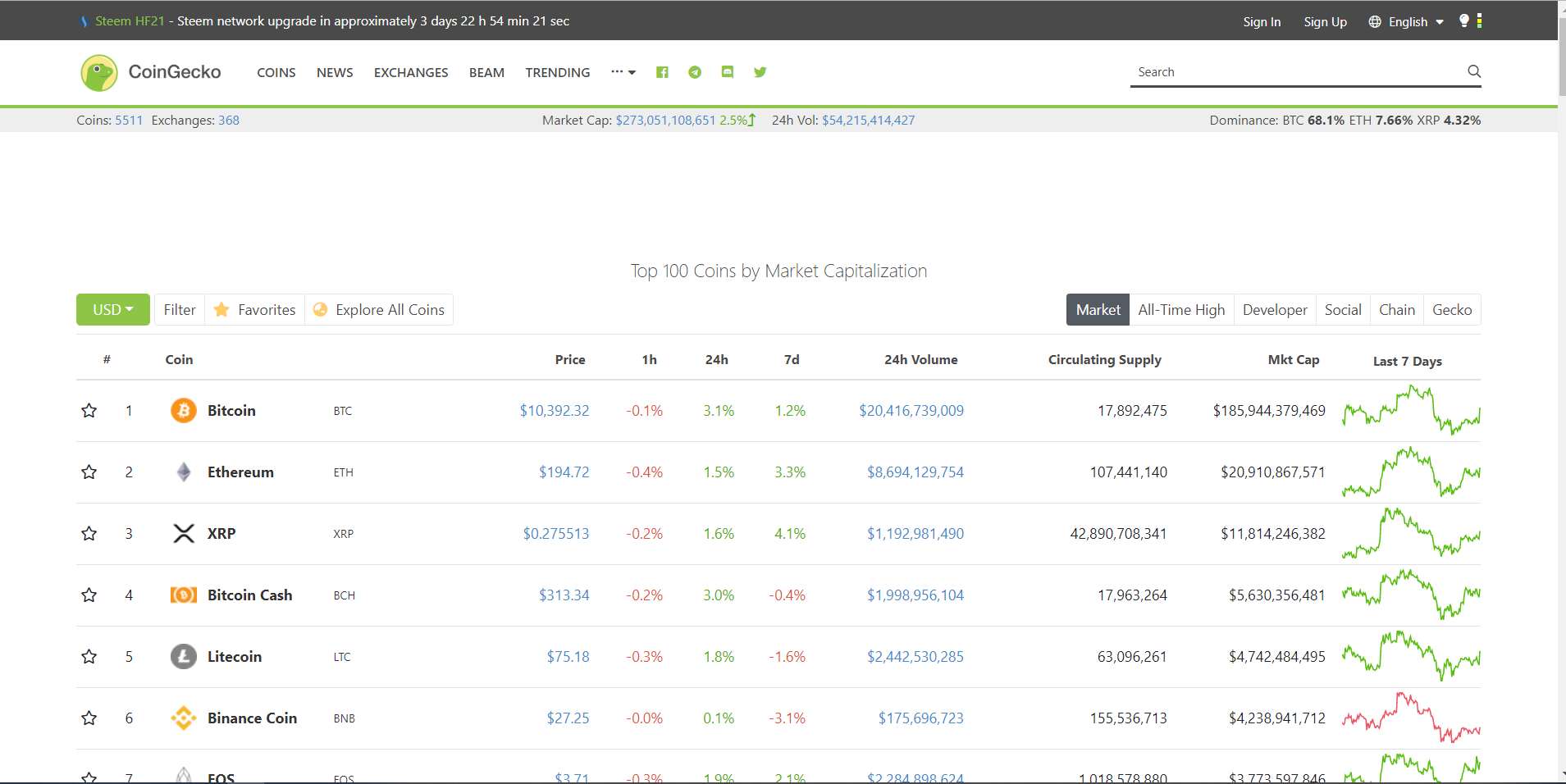Sort by Circulating Supply header
Image resolution: width=1566 pixels, height=784 pixels.
pos(1104,360)
